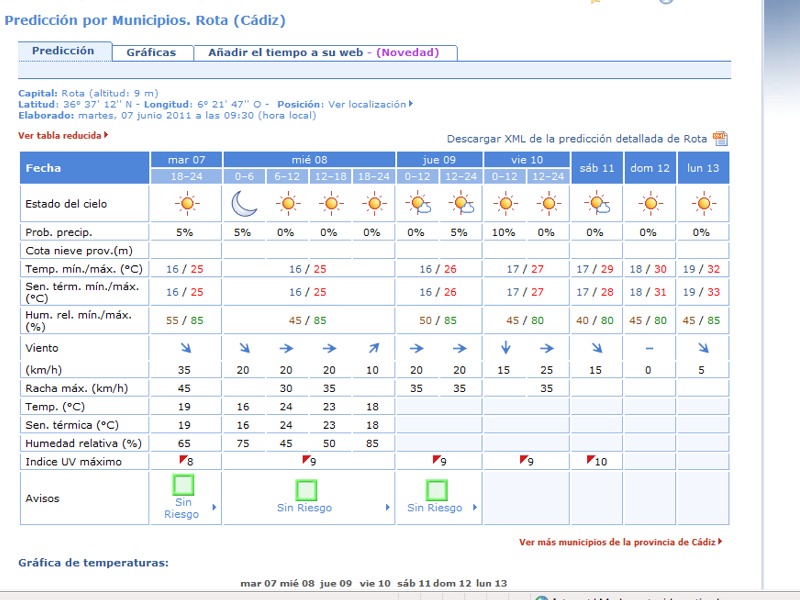Click the partly cloudy icon for sáb 11

point(598,204)
